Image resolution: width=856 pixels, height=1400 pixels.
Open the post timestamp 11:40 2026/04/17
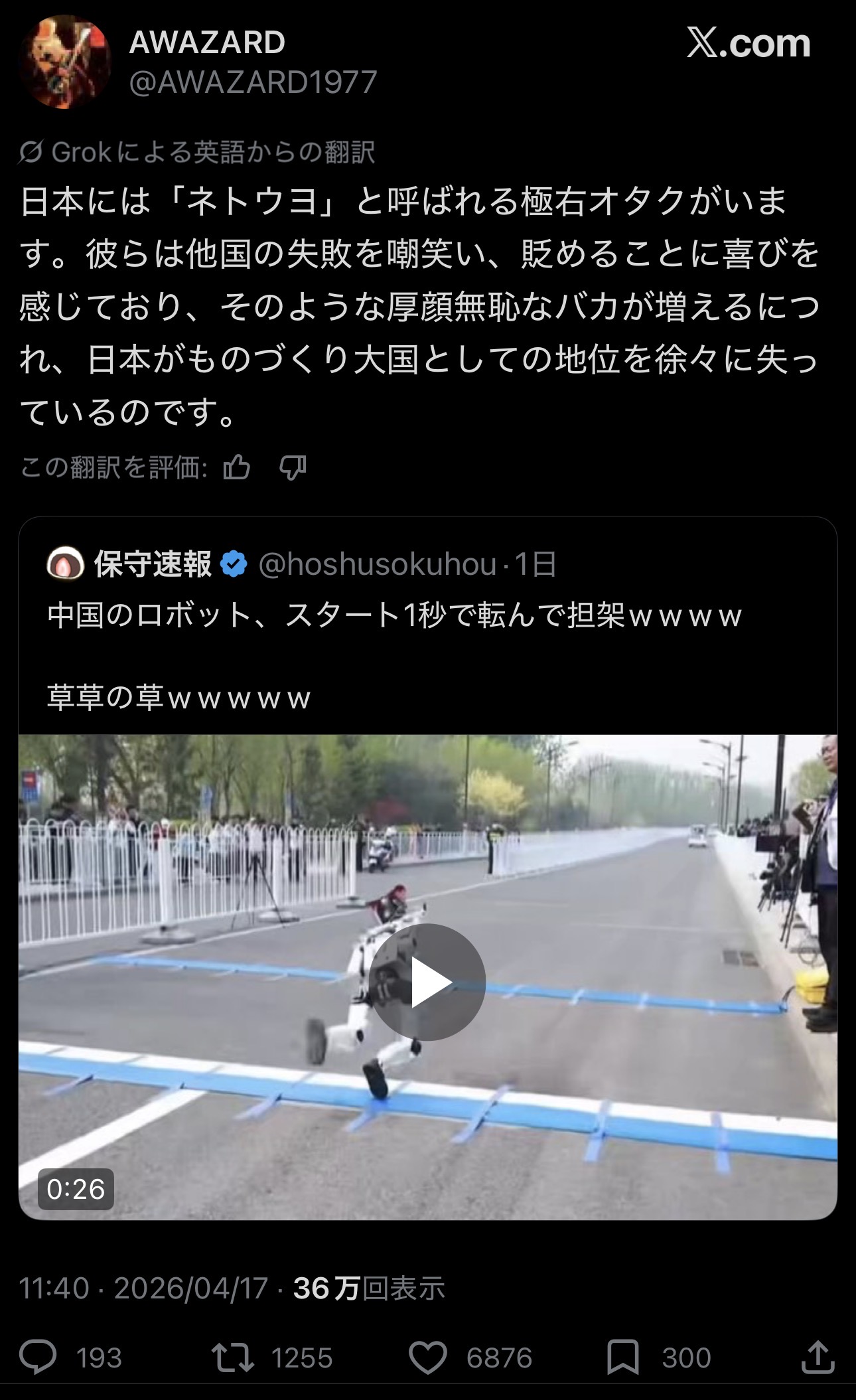coord(143,1288)
